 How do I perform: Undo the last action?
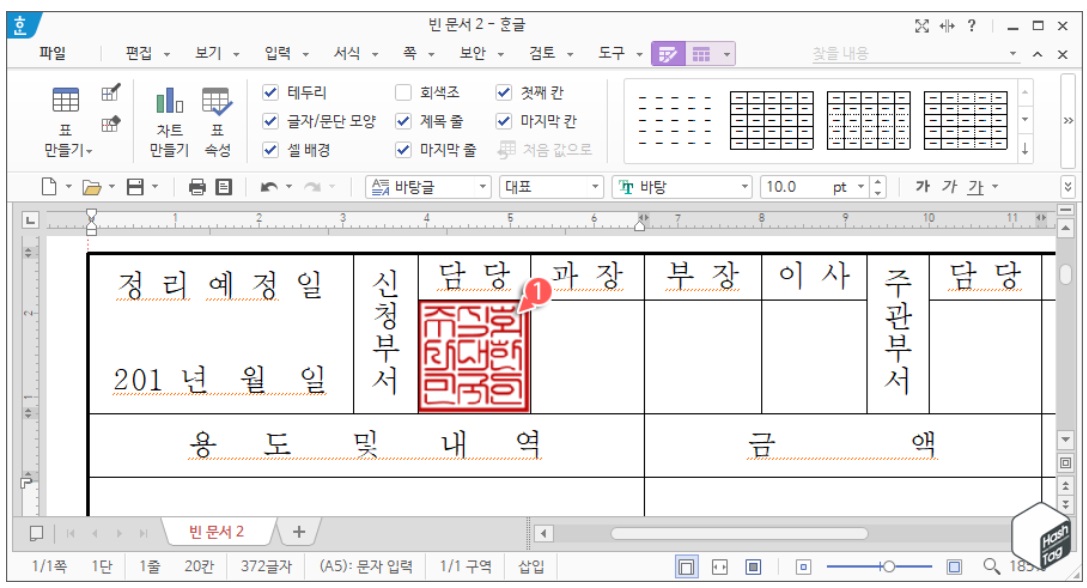[269, 187]
